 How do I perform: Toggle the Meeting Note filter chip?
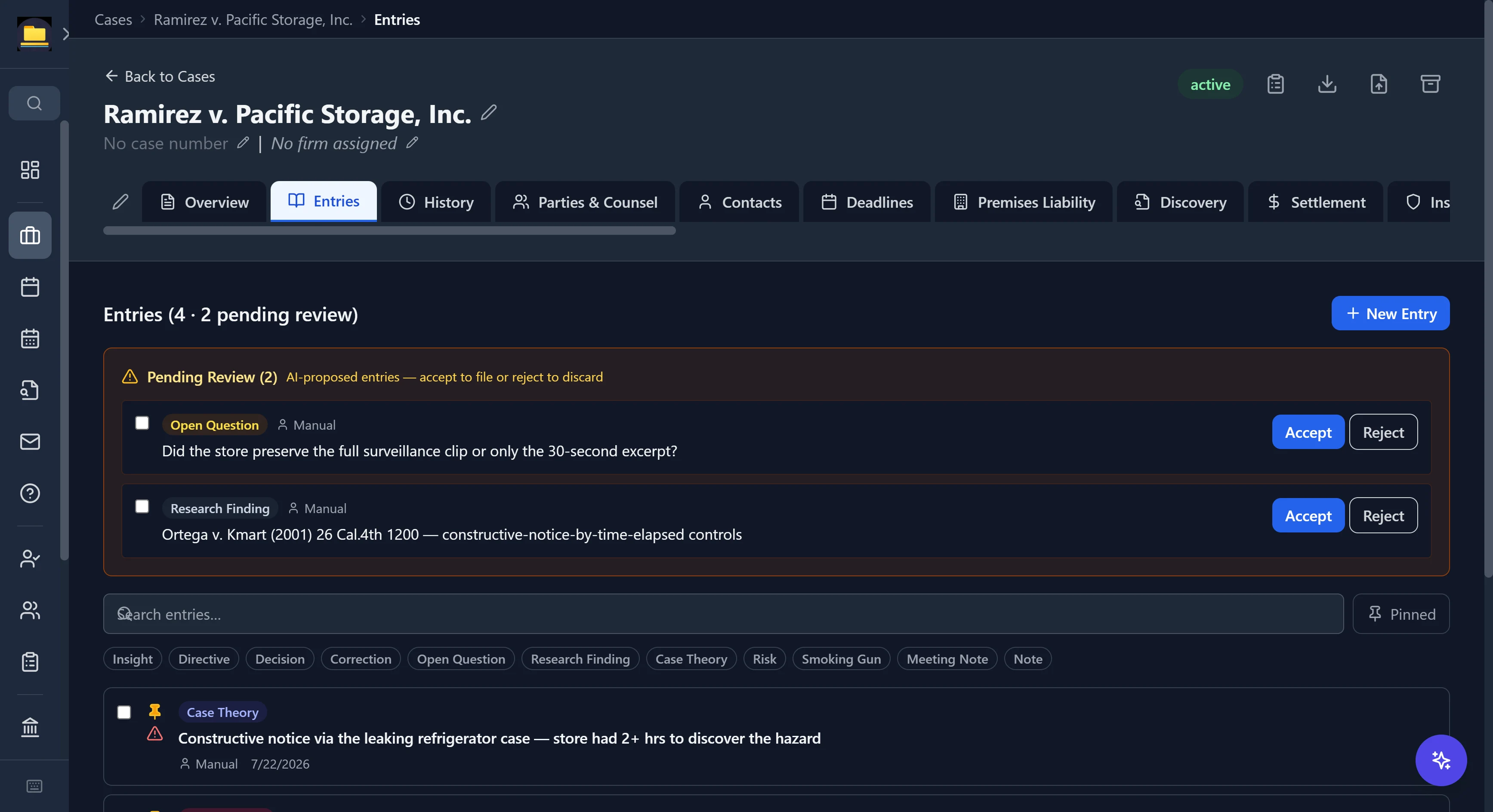(x=947, y=658)
